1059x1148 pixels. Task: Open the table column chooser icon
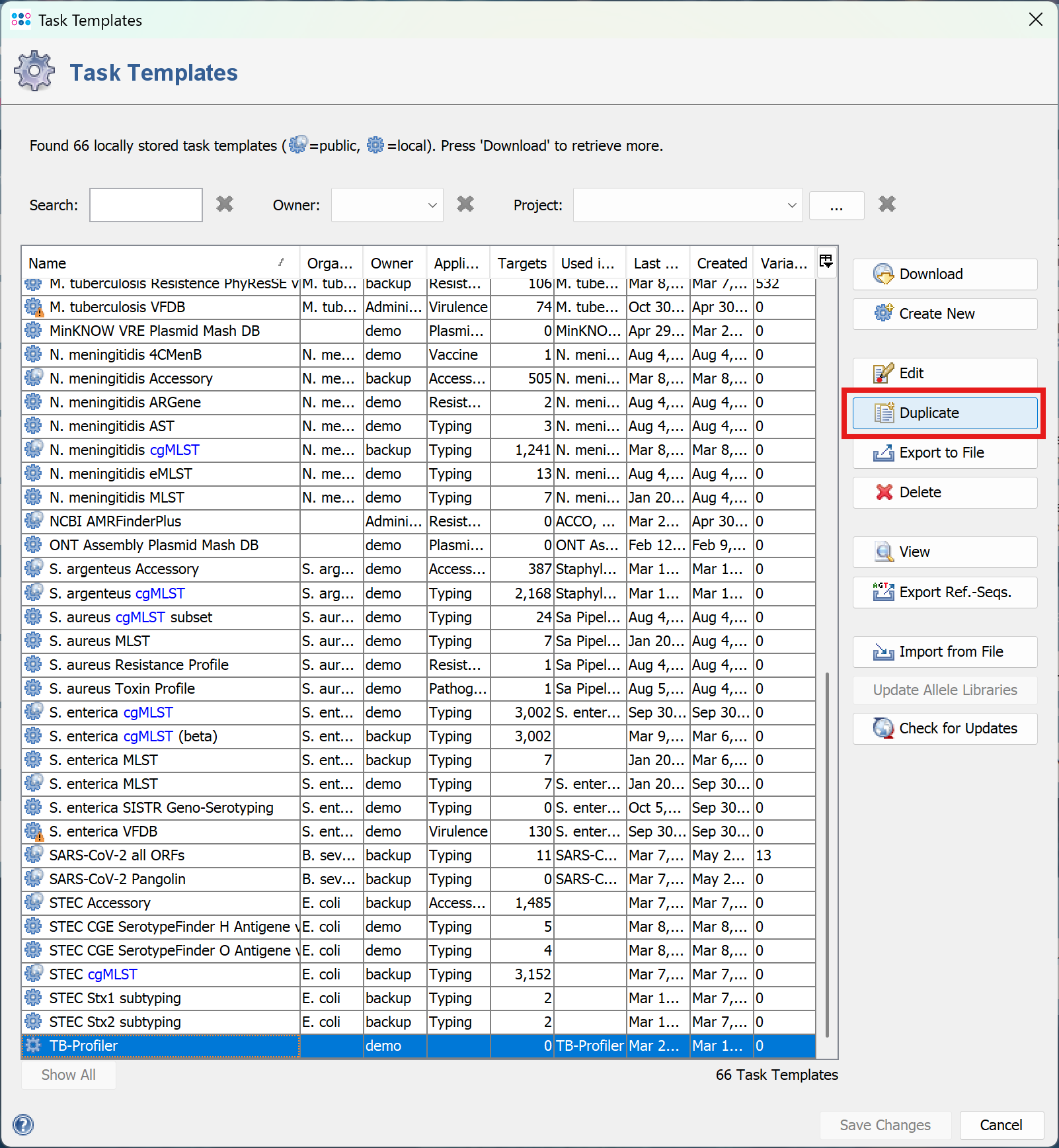pos(826,261)
